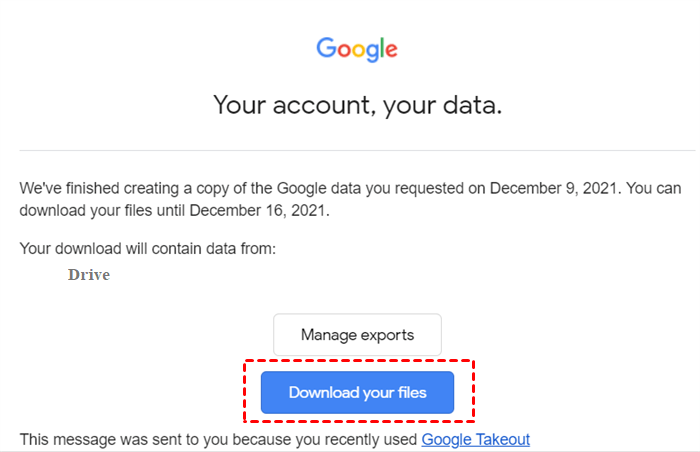Click "Your download will contain data from:" text
Viewport: 700px width, 452px height.
[147, 248]
